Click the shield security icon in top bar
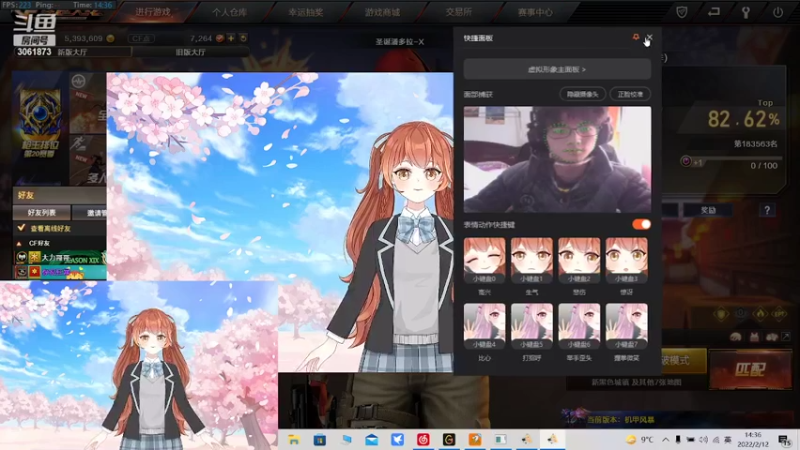800x450 pixels. [682, 12]
